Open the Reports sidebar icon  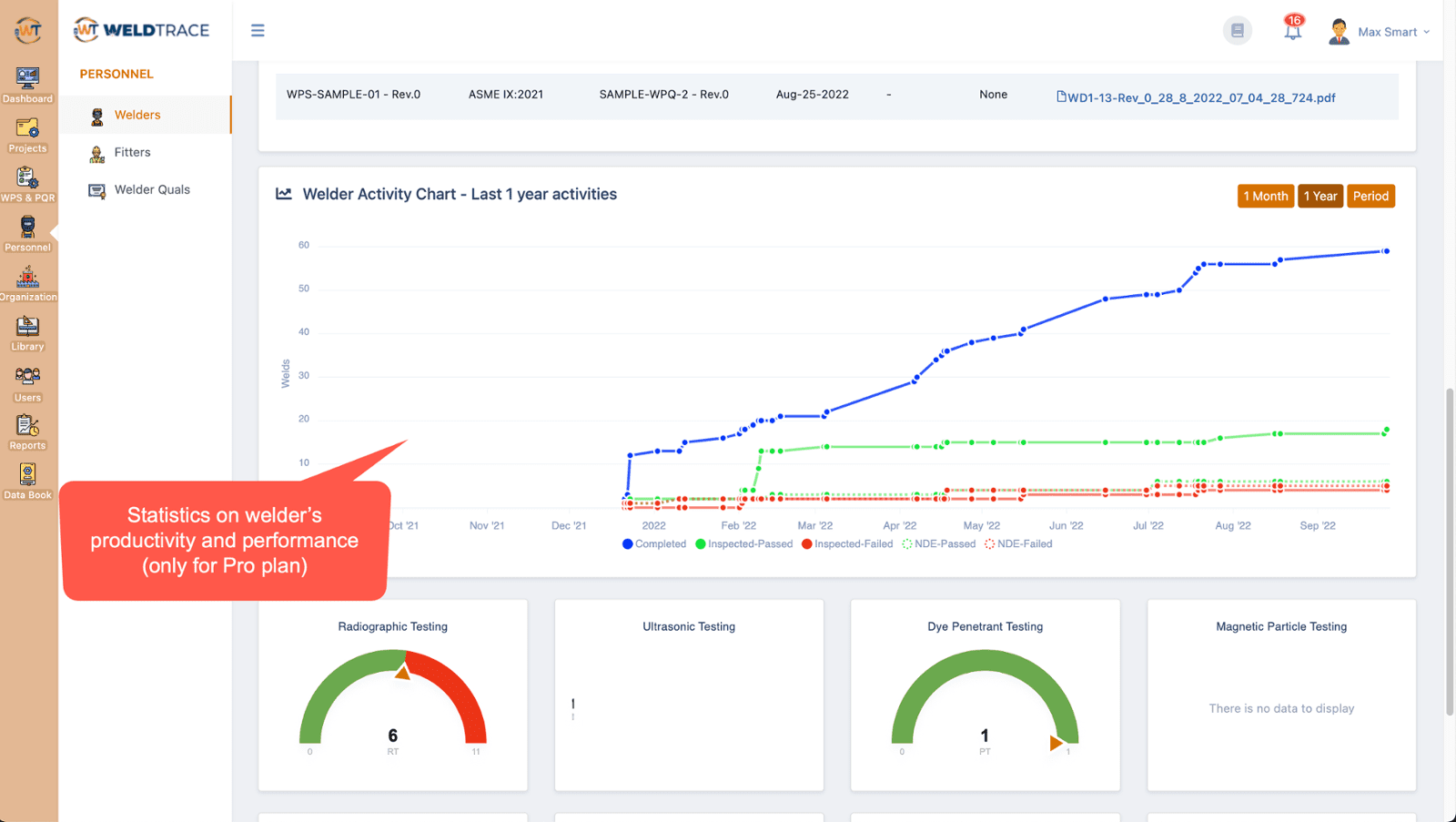[27, 432]
